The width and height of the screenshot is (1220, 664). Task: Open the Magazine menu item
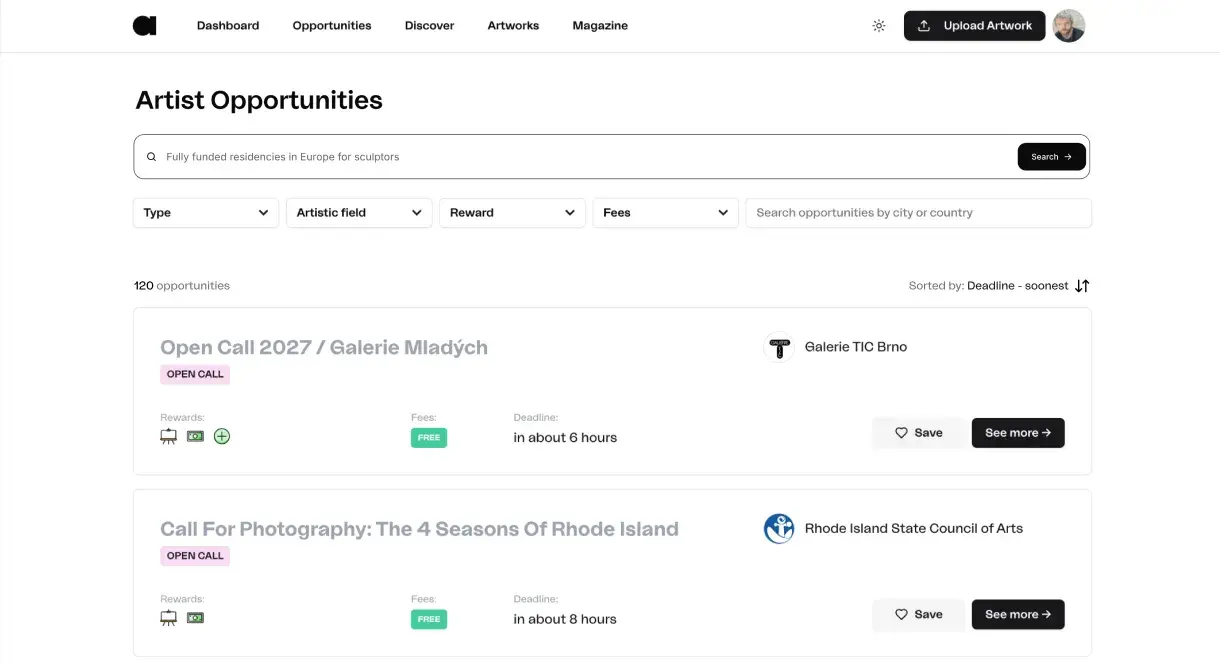point(600,26)
